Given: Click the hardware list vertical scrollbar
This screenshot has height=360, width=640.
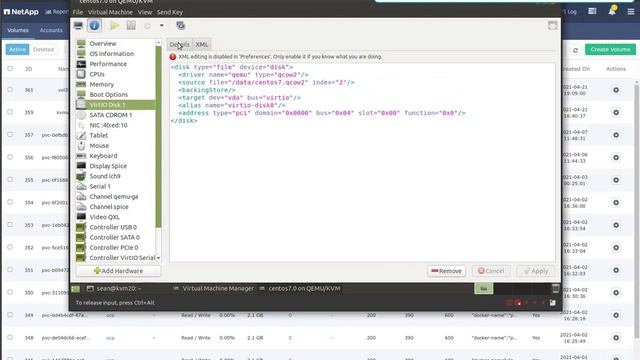Looking at the screenshot, I should [x=158, y=137].
